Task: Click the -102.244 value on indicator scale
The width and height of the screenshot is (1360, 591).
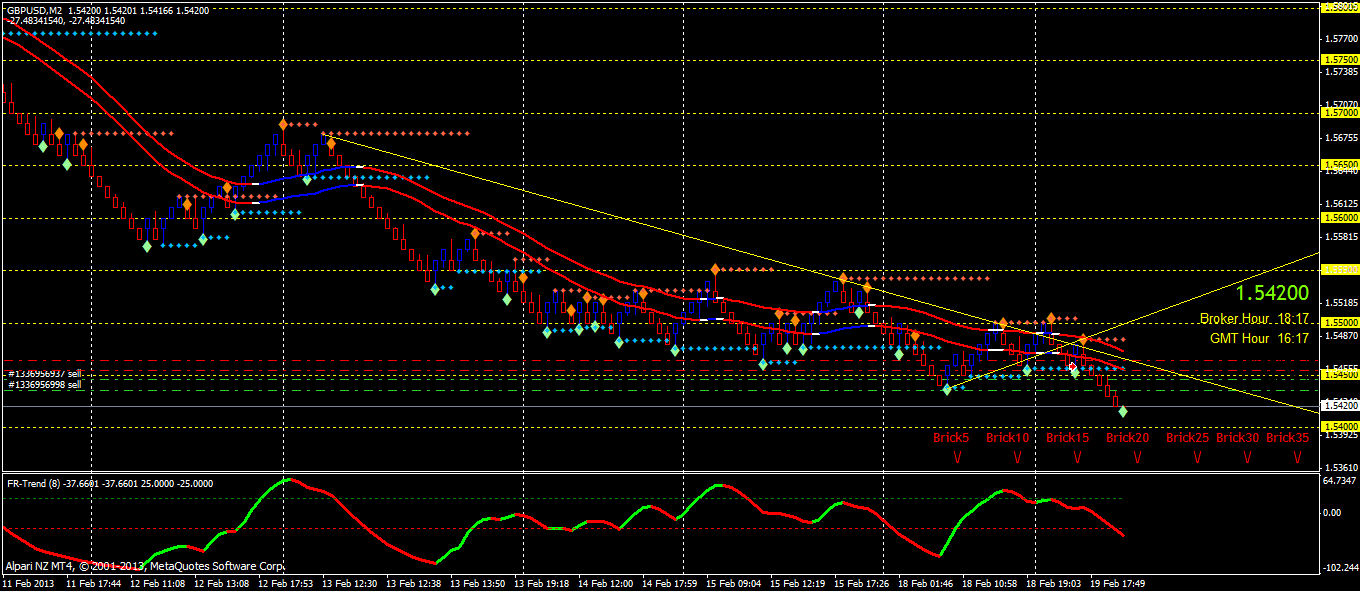Action: click(1339, 567)
